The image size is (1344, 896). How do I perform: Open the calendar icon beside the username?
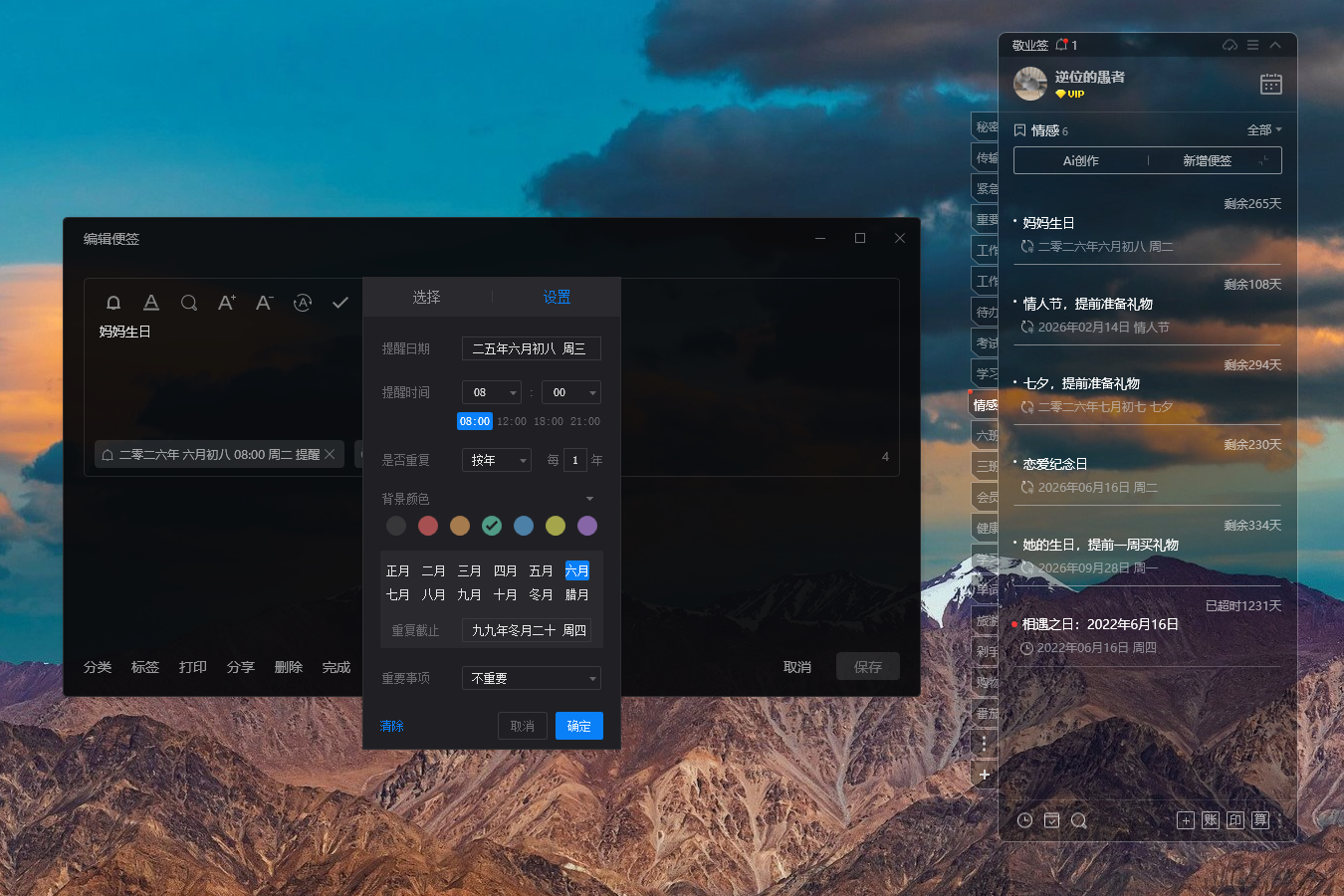coord(1270,85)
